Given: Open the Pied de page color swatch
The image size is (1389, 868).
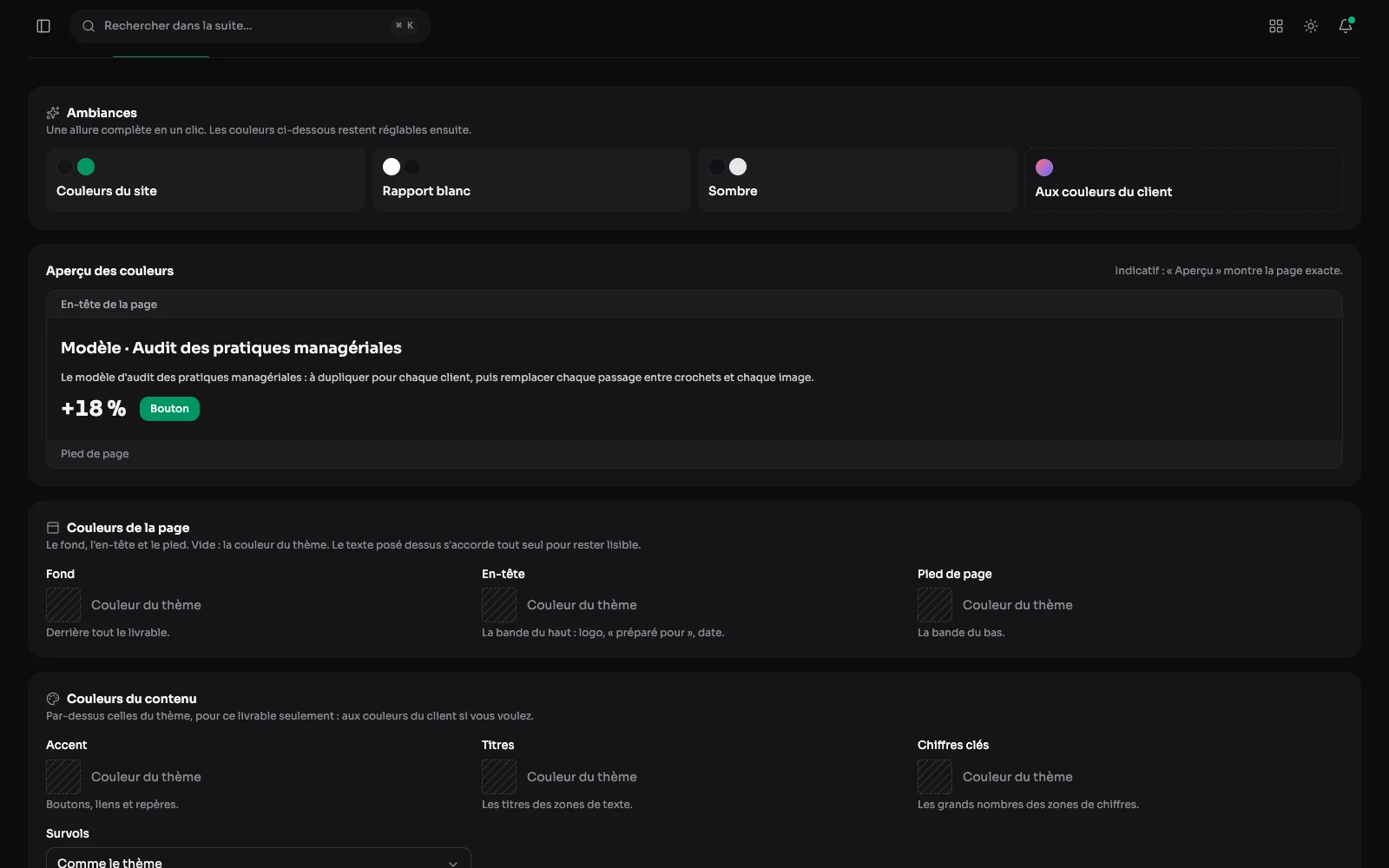Looking at the screenshot, I should (935, 605).
